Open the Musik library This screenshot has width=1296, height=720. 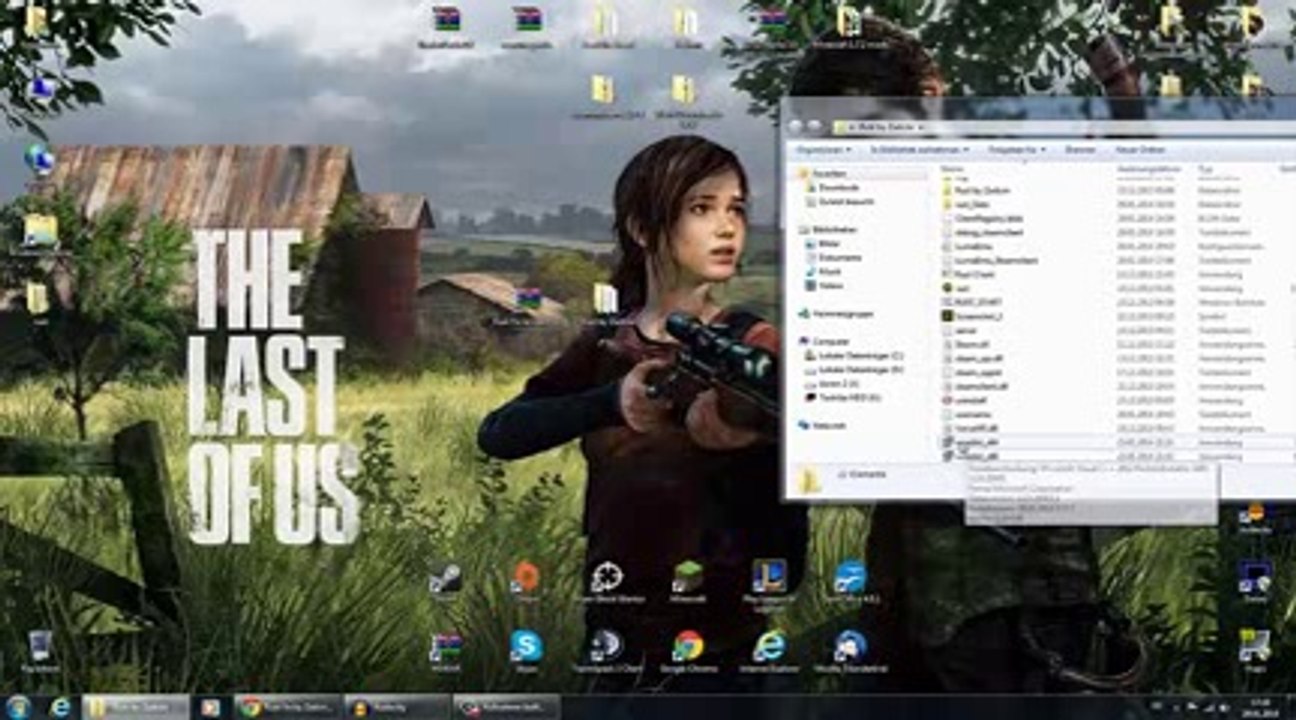(825, 271)
